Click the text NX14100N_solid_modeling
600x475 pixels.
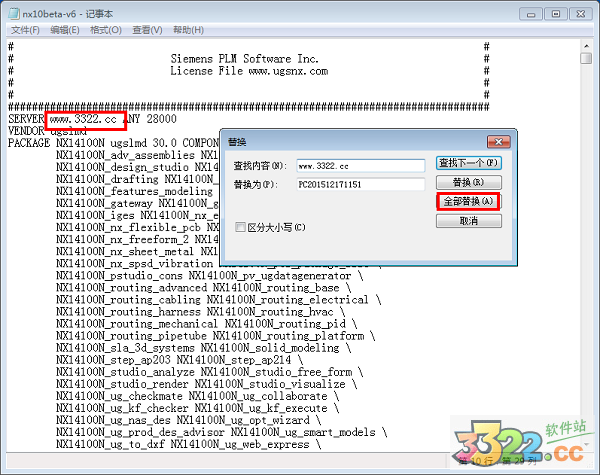[270, 348]
